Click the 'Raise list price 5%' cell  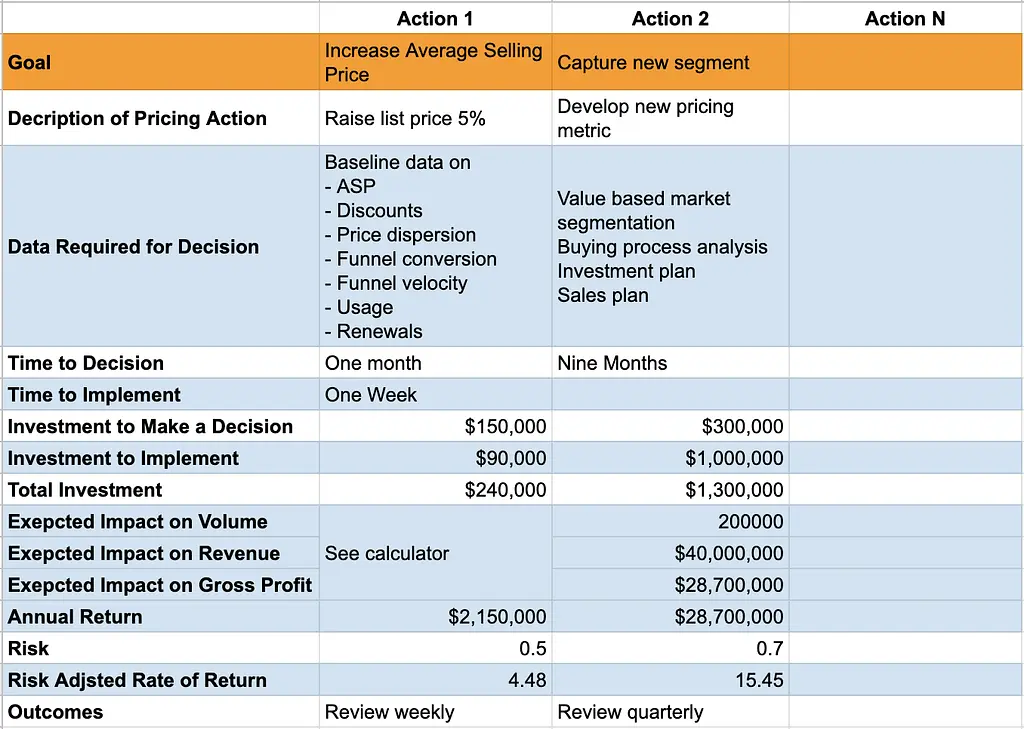[x=435, y=118]
